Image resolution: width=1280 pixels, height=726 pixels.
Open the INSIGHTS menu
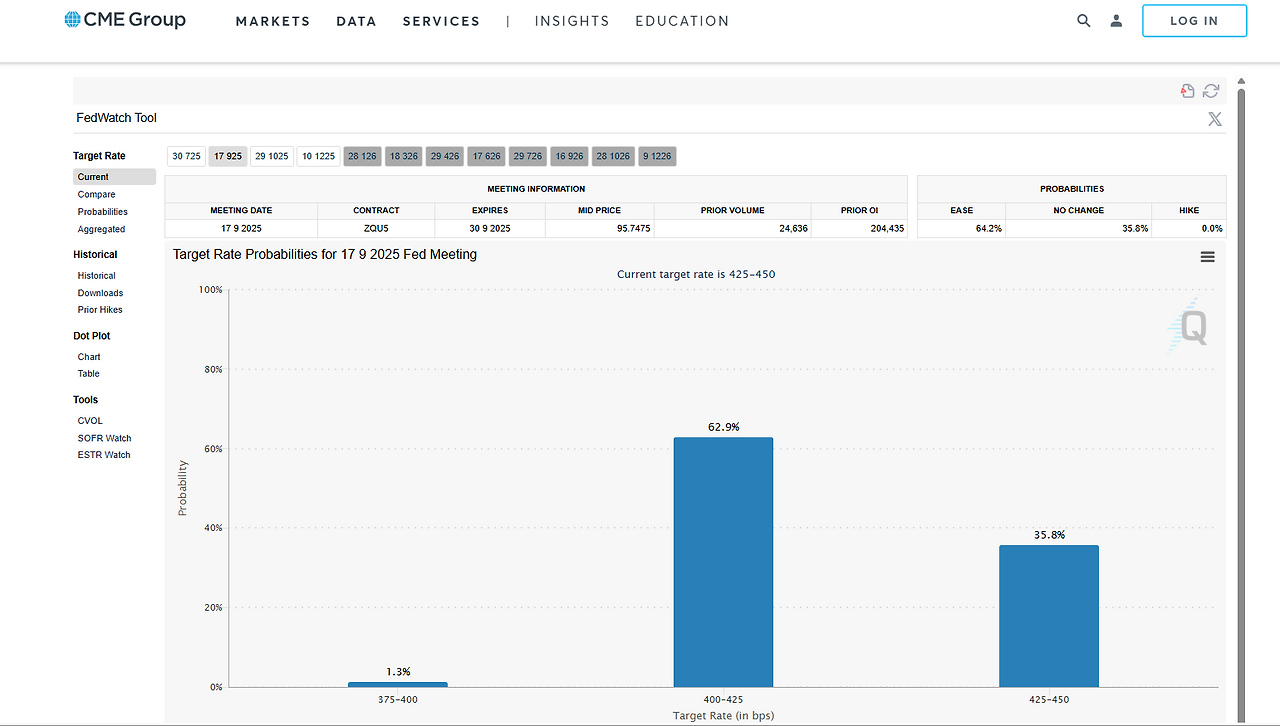572,21
